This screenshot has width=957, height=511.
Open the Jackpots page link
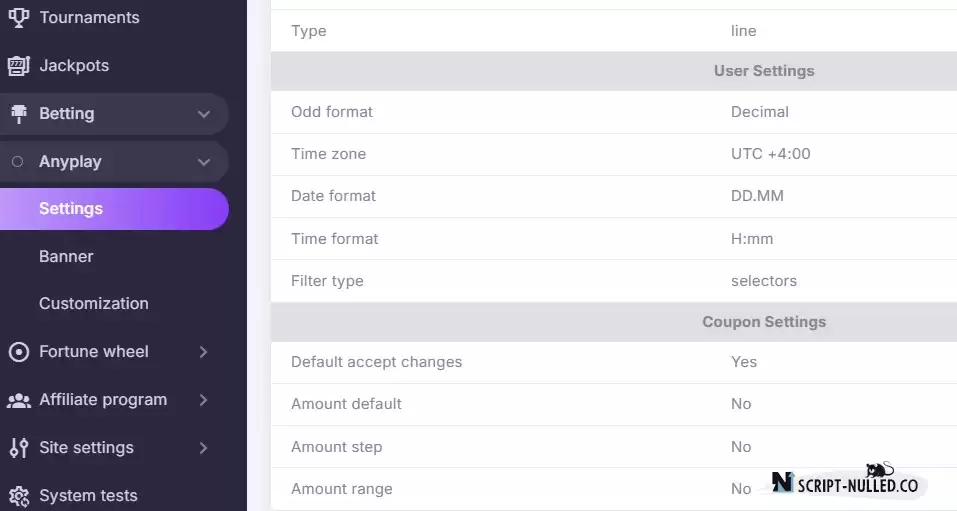74,66
